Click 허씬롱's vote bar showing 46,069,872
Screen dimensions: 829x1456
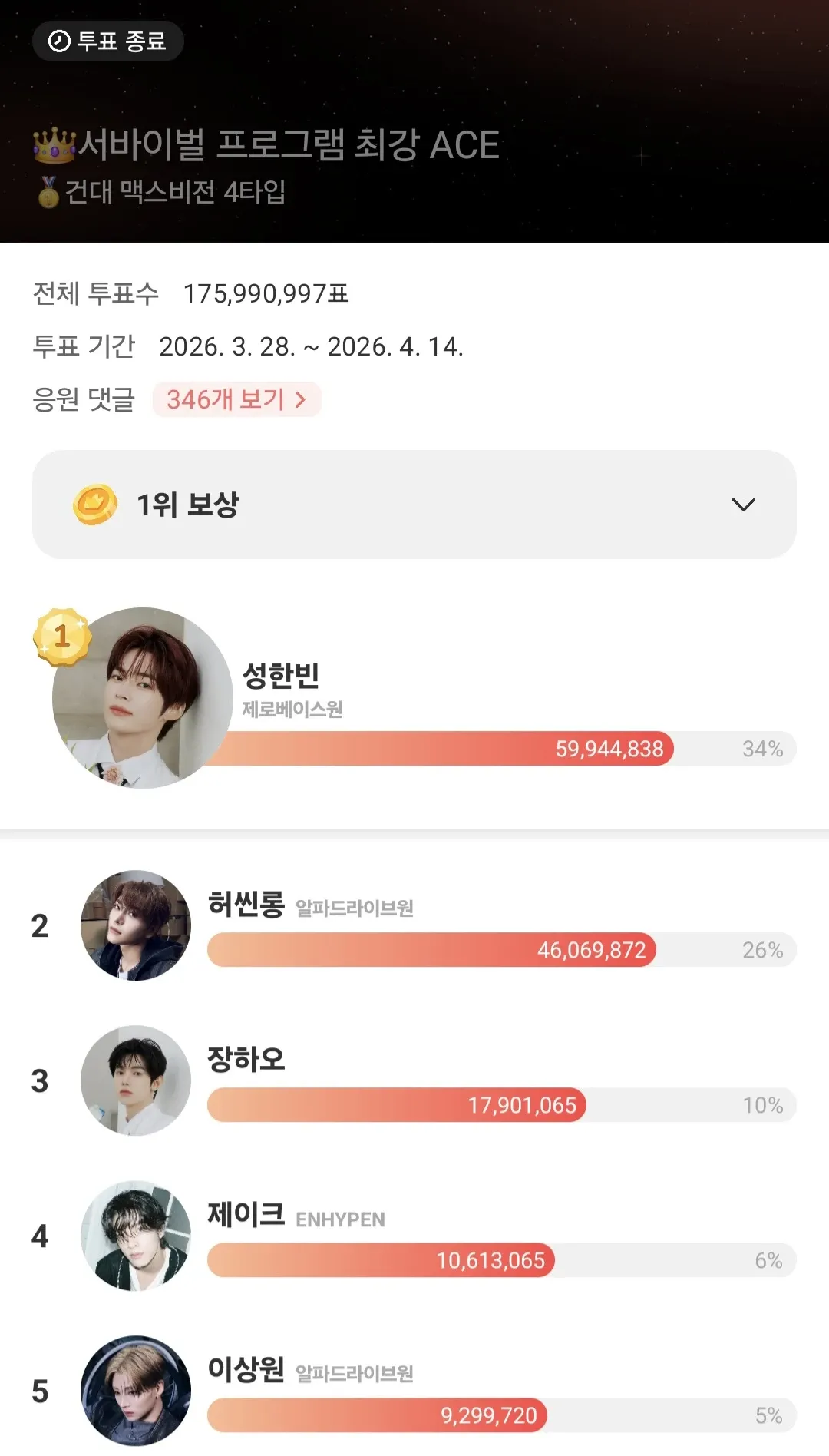431,950
